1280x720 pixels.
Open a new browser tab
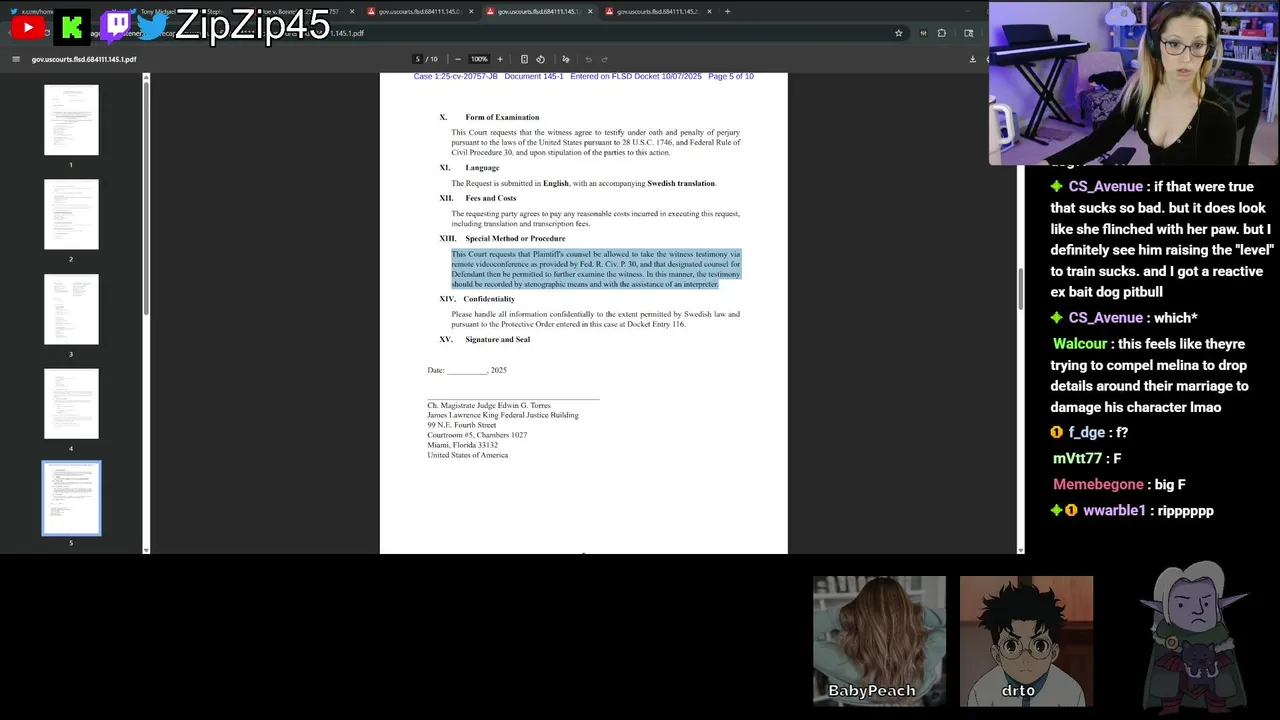point(727,11)
